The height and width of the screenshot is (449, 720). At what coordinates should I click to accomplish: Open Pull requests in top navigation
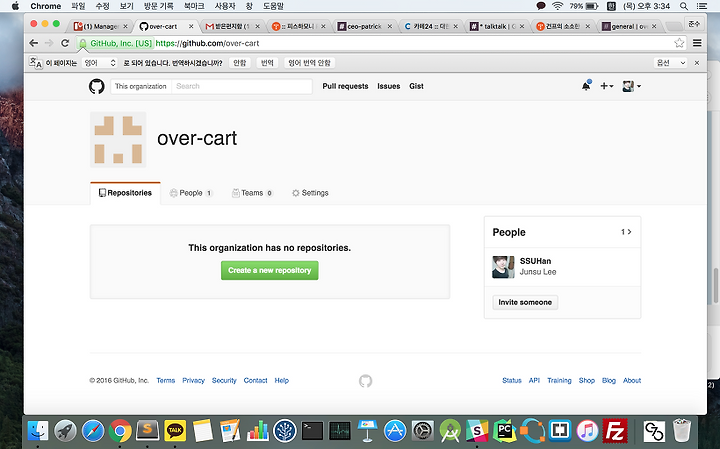345,86
